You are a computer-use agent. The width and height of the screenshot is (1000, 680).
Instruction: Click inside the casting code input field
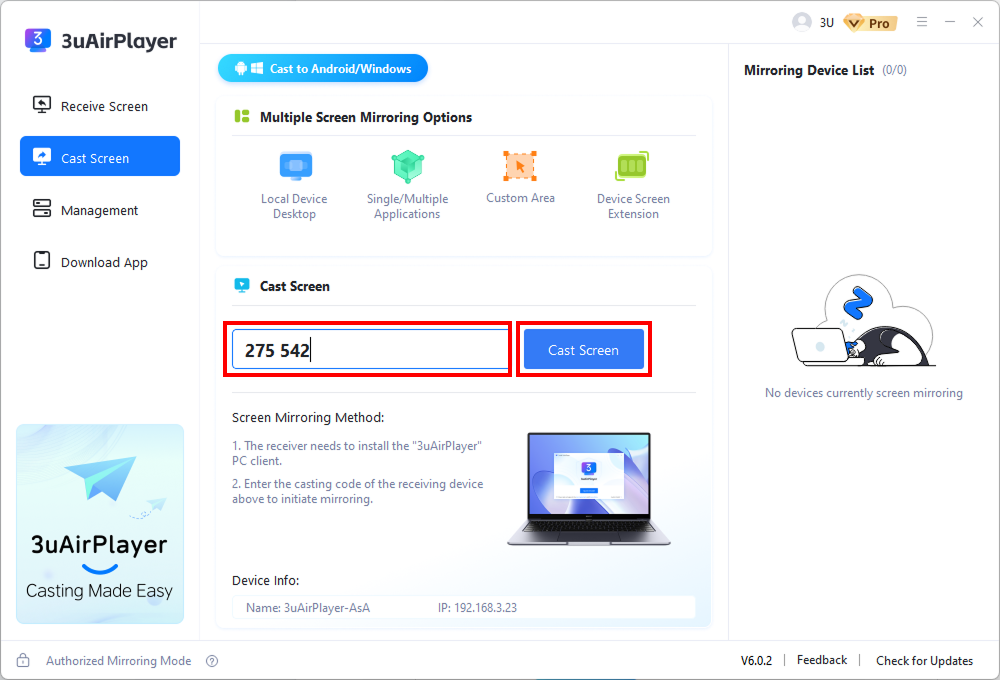(x=368, y=348)
